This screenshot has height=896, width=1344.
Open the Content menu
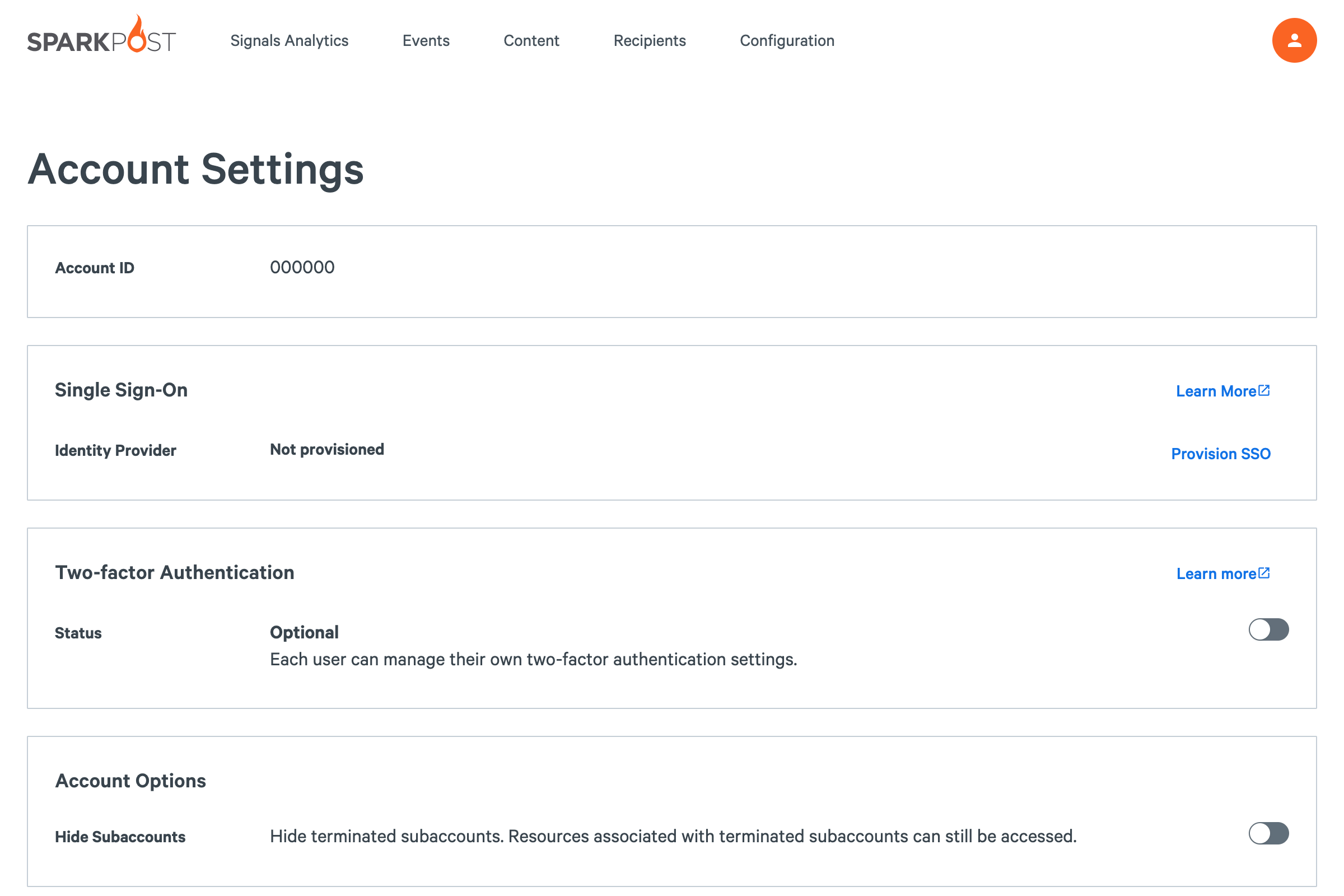click(x=531, y=40)
